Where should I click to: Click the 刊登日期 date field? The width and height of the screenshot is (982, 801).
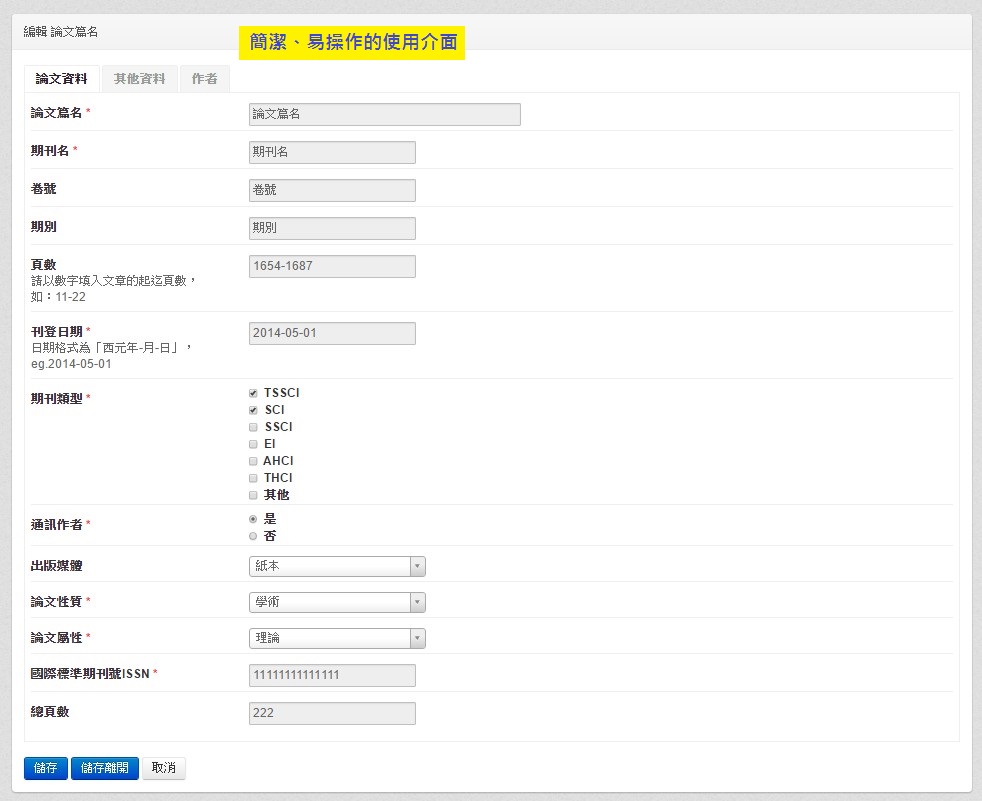tap(331, 333)
